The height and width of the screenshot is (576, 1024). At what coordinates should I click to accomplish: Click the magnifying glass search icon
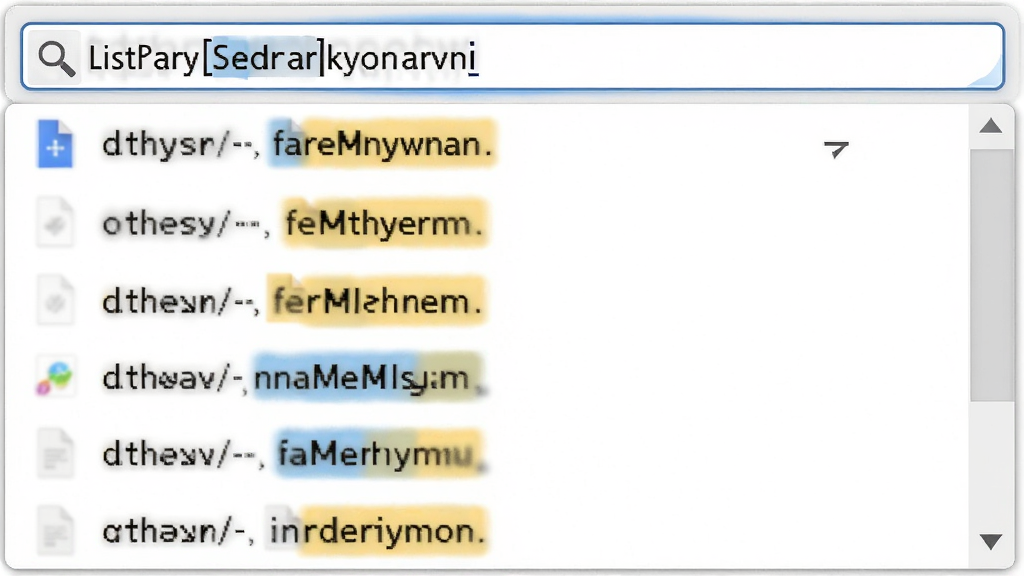click(x=56, y=58)
